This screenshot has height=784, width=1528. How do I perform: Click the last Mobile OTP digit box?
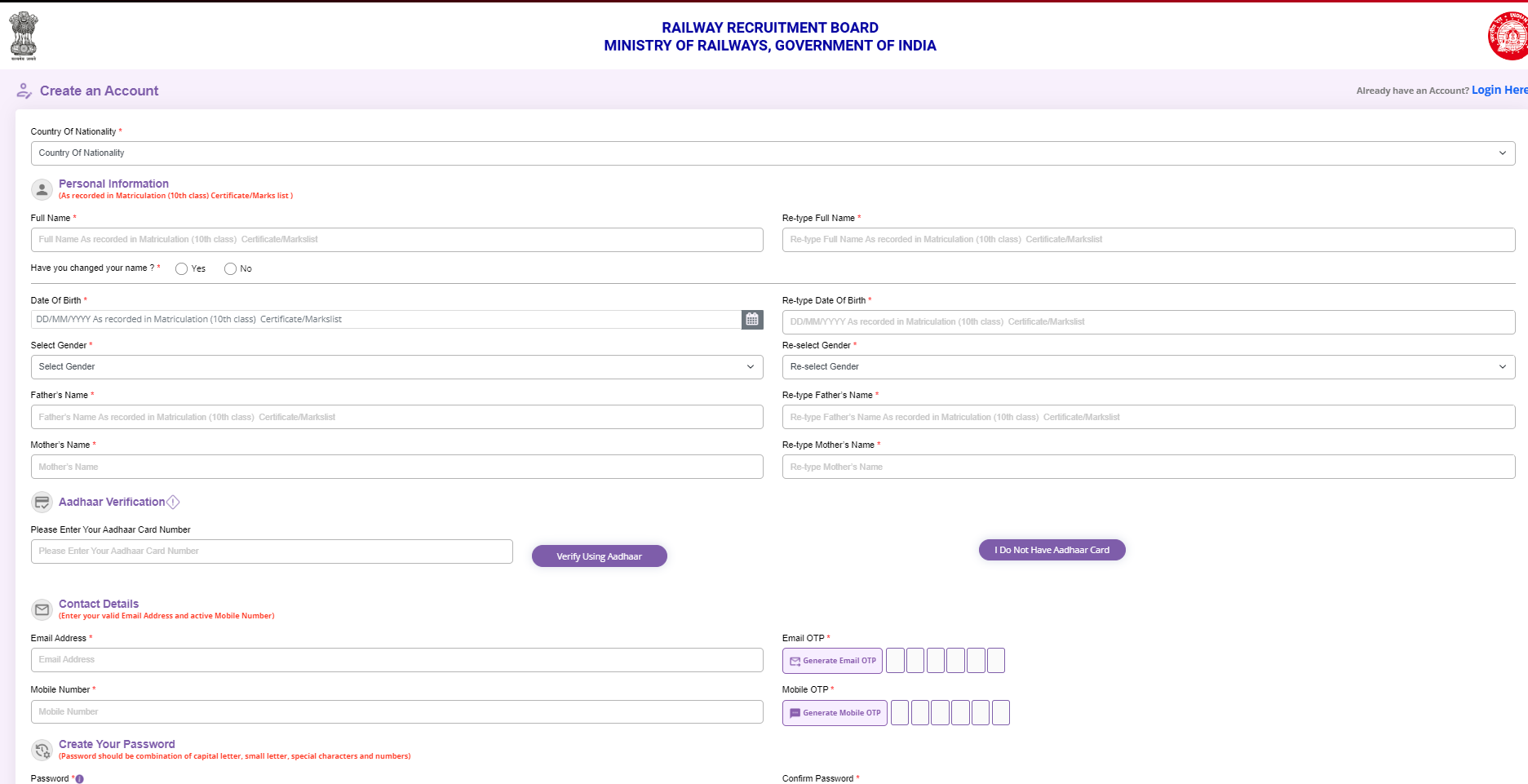[1001, 713]
